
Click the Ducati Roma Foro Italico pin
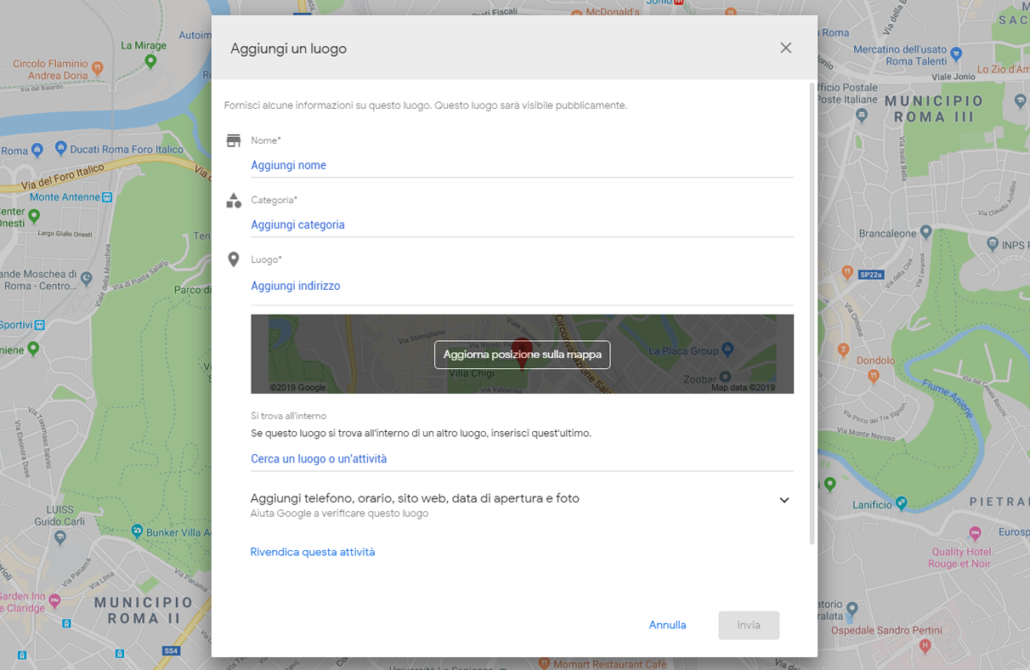(60, 148)
